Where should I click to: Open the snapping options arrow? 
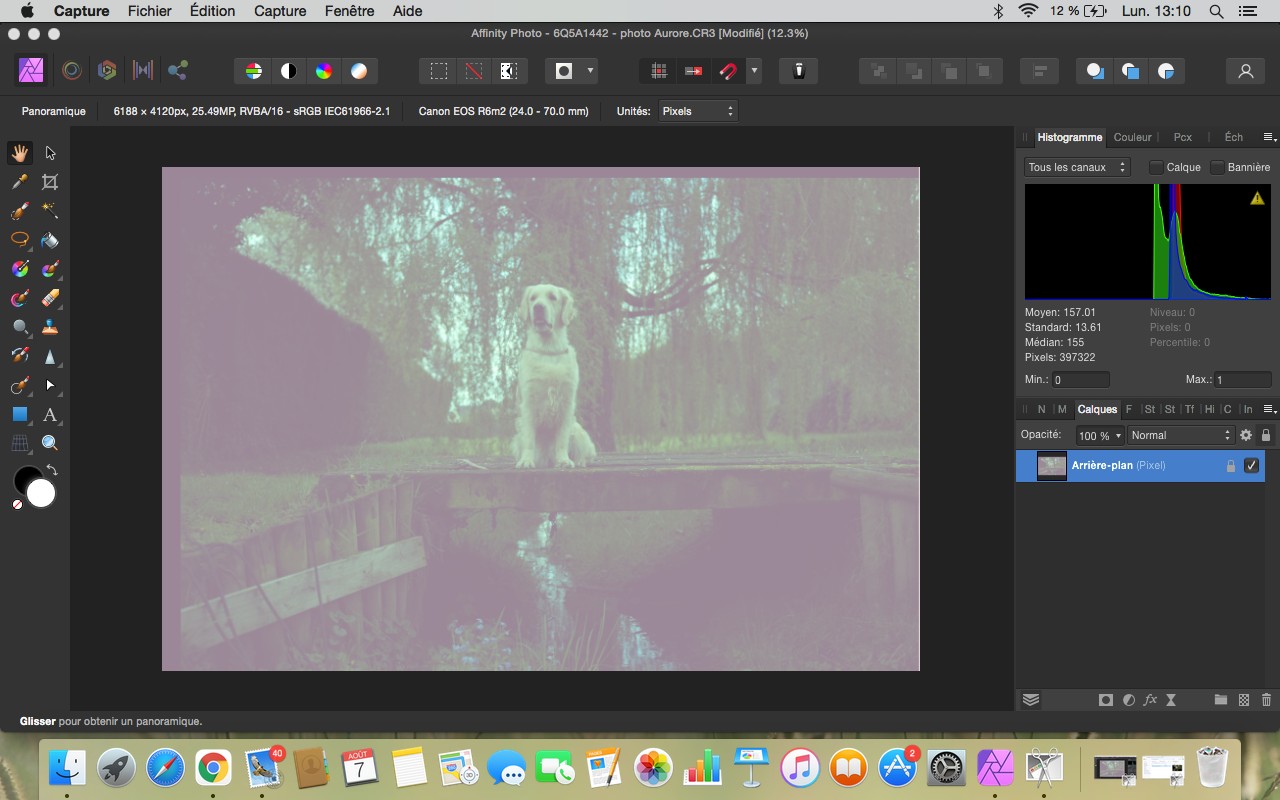[x=754, y=71]
